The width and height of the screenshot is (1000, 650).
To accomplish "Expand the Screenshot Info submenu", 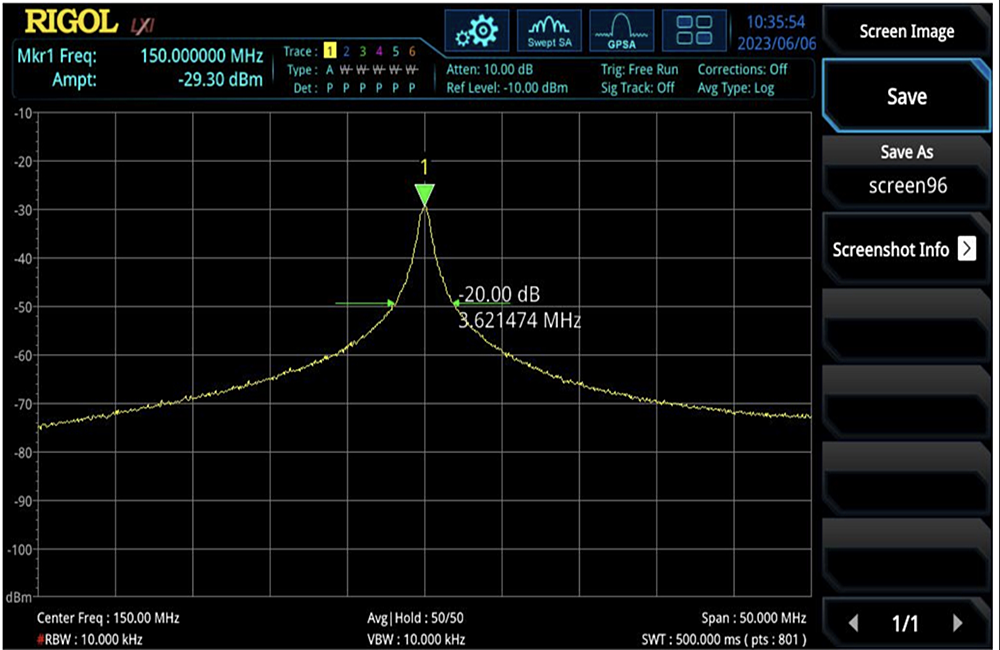I will click(x=966, y=249).
